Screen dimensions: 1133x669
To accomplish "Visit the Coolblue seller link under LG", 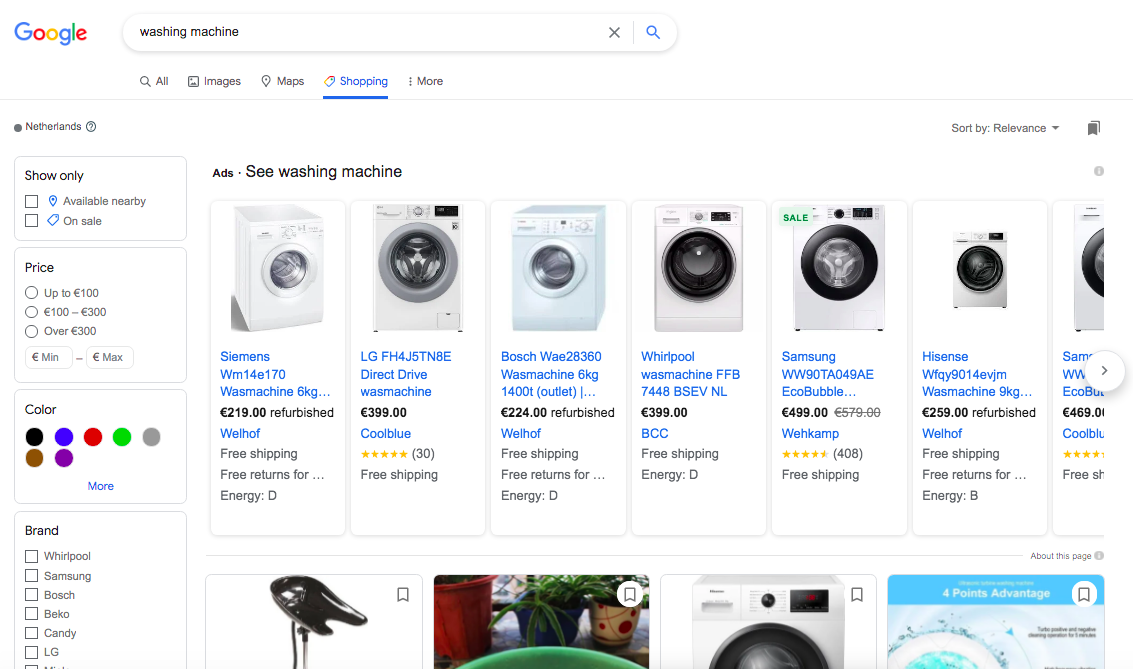I will click(x=386, y=433).
